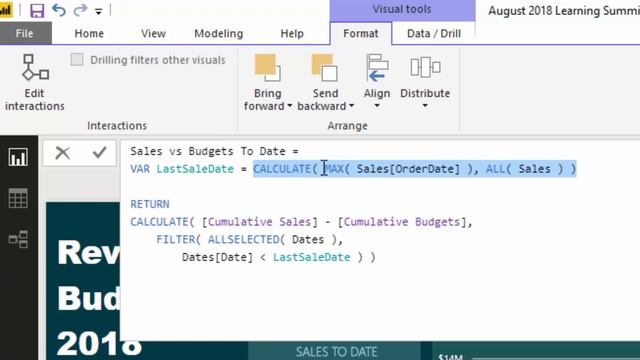Screen dimensions: 640x360
Task: Click LastSaleDate variable name in VAR line
Action: coord(195,169)
